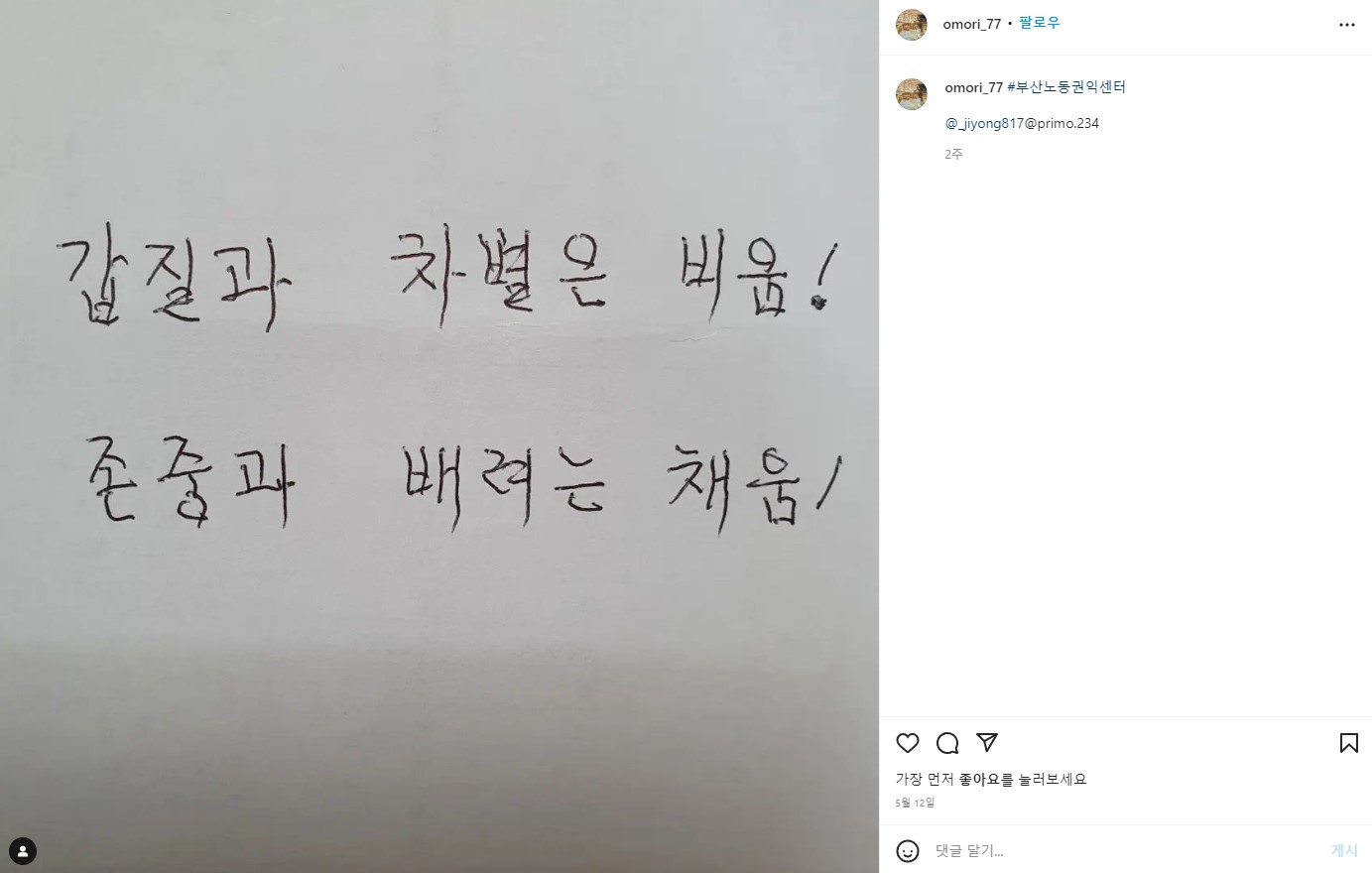Click the handwritten note photo

pyautogui.click(x=439, y=436)
